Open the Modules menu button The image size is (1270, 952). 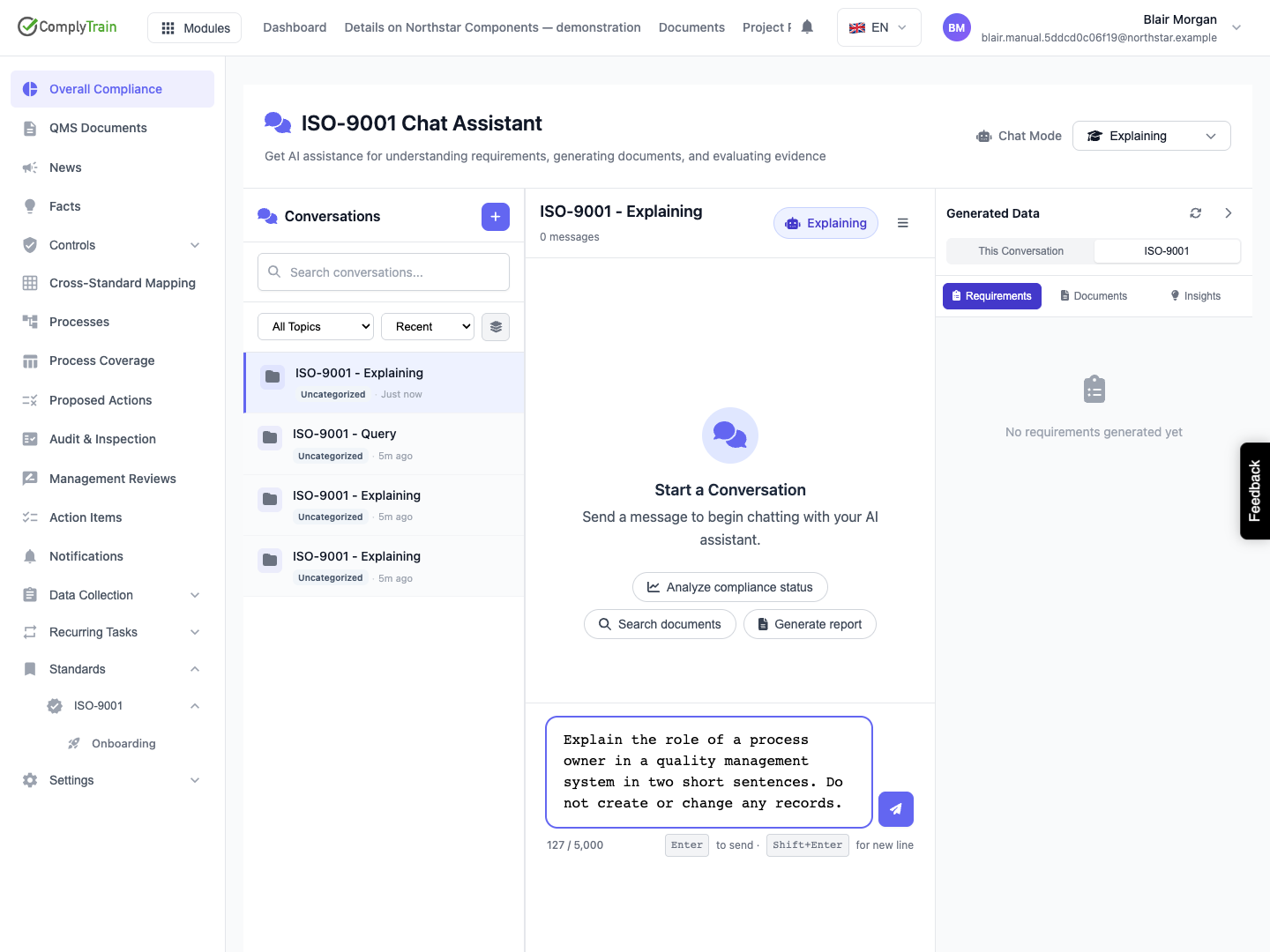194,28
